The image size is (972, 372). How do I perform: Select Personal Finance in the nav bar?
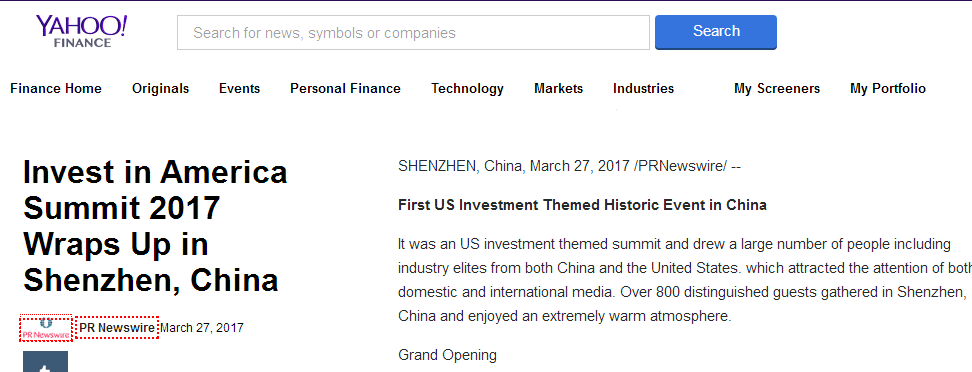(x=345, y=89)
